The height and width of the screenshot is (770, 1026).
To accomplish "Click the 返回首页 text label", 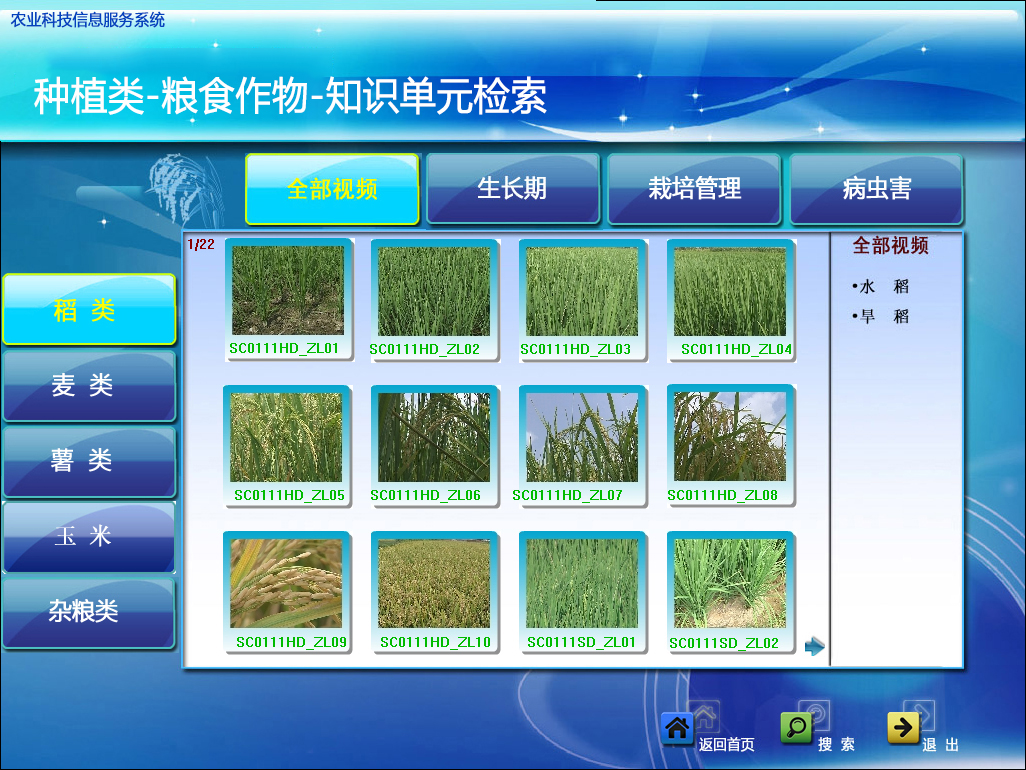I will point(726,744).
